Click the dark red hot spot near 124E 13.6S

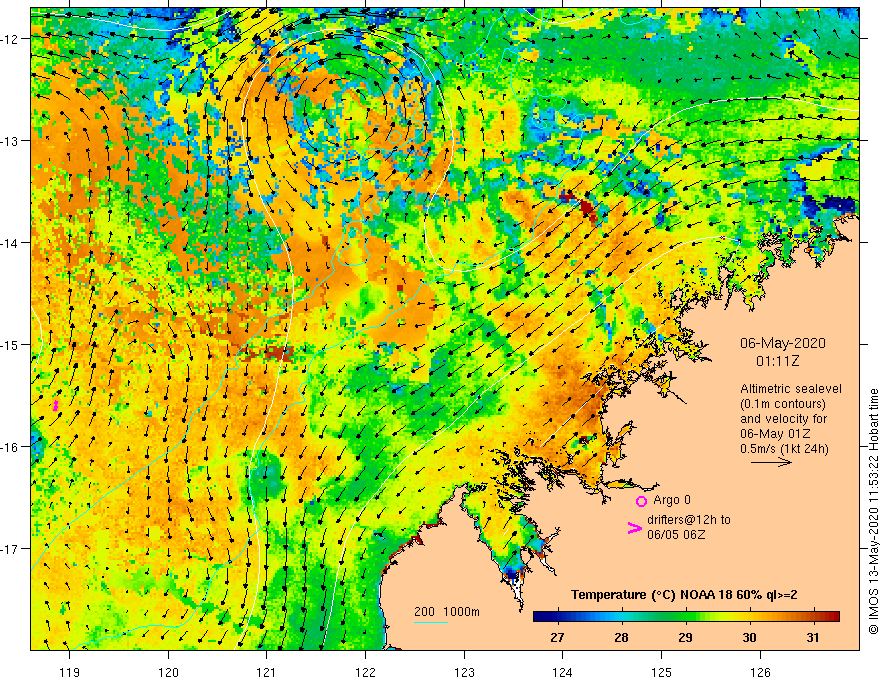click(x=587, y=208)
